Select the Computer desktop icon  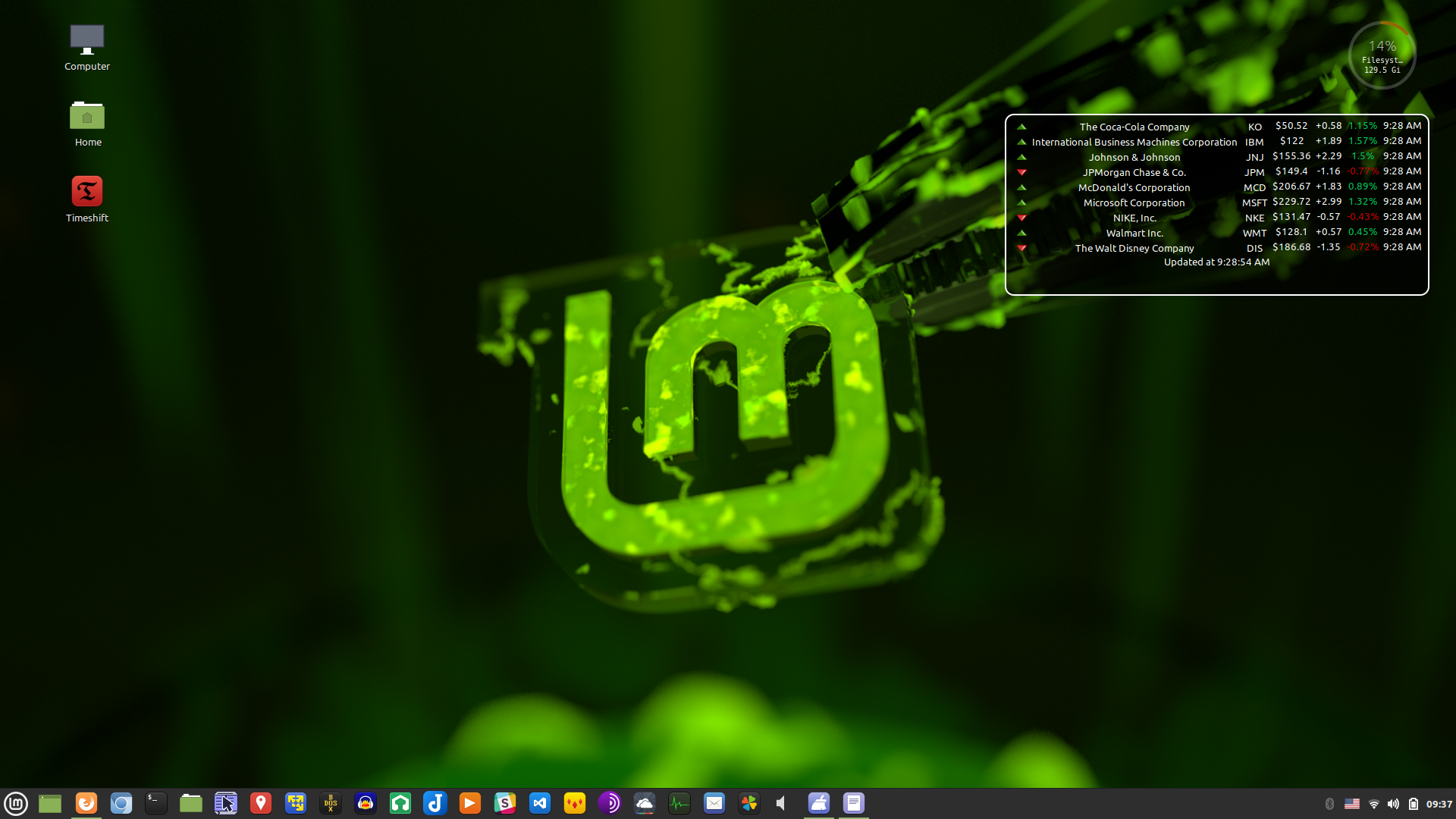point(87,48)
